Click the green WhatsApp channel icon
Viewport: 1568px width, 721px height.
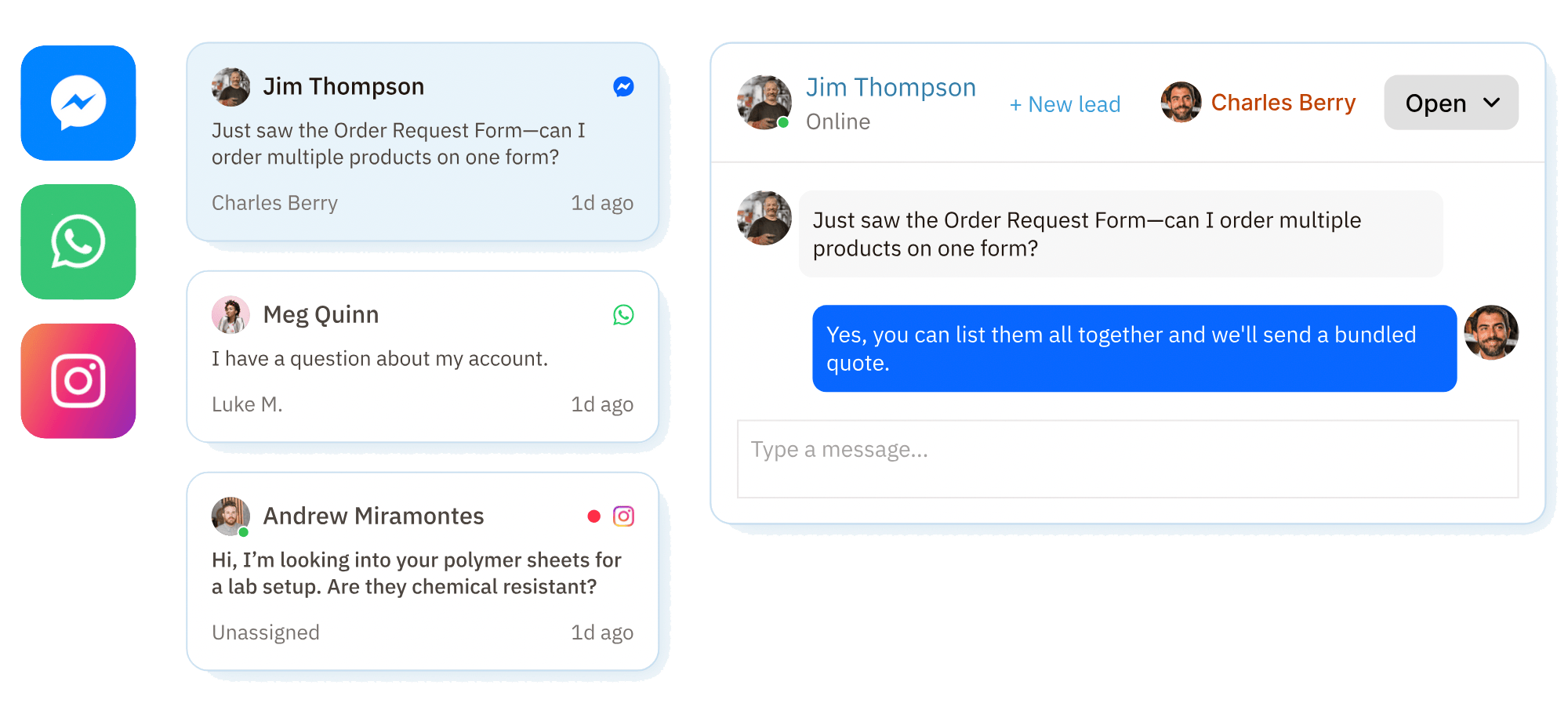pyautogui.click(x=78, y=242)
